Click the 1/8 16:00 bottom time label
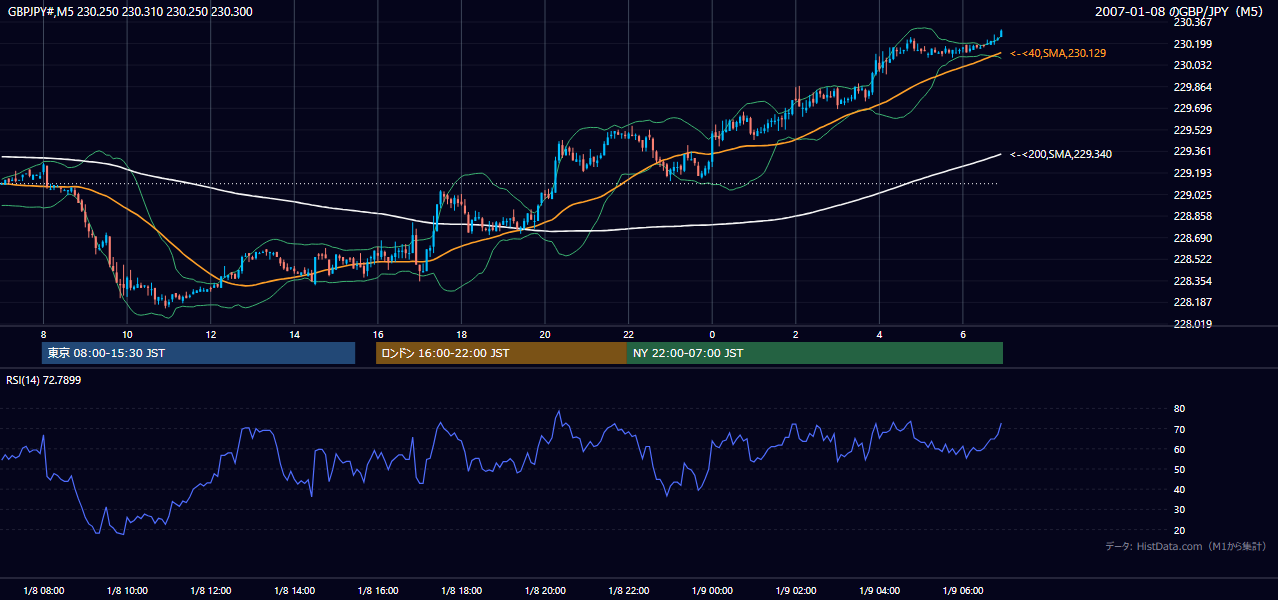Image resolution: width=1278 pixels, height=600 pixels. pos(378,591)
